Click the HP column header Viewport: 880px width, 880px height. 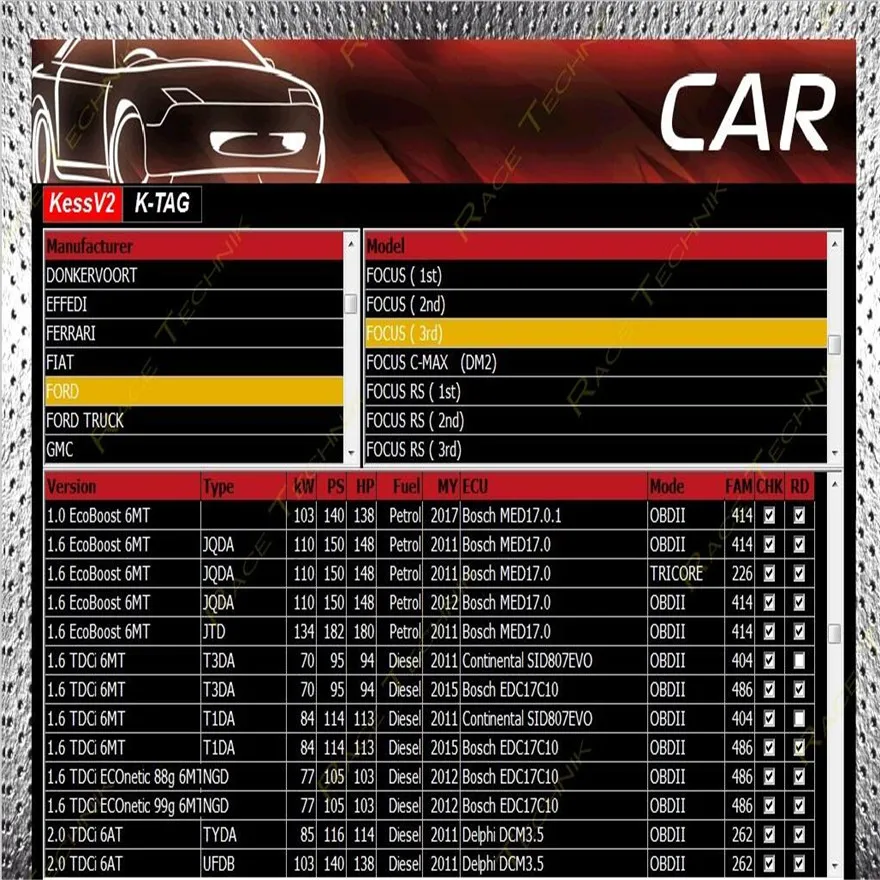pyautogui.click(x=362, y=486)
